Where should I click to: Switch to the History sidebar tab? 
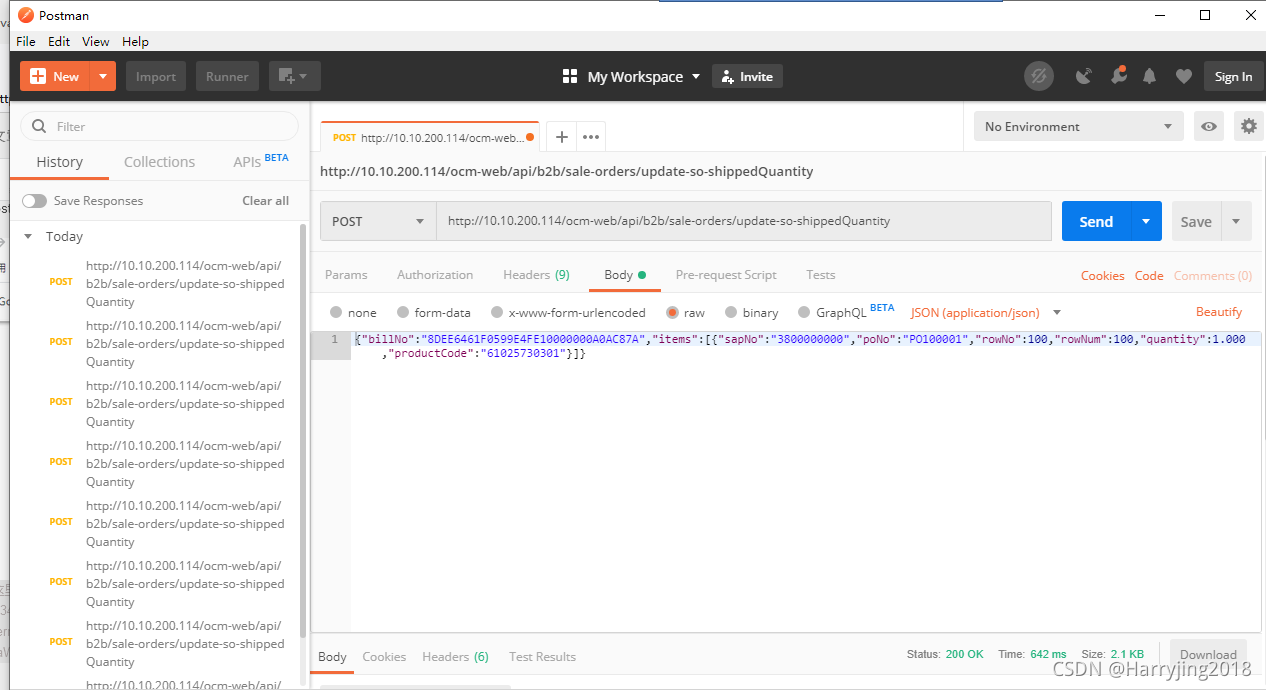pyautogui.click(x=60, y=162)
